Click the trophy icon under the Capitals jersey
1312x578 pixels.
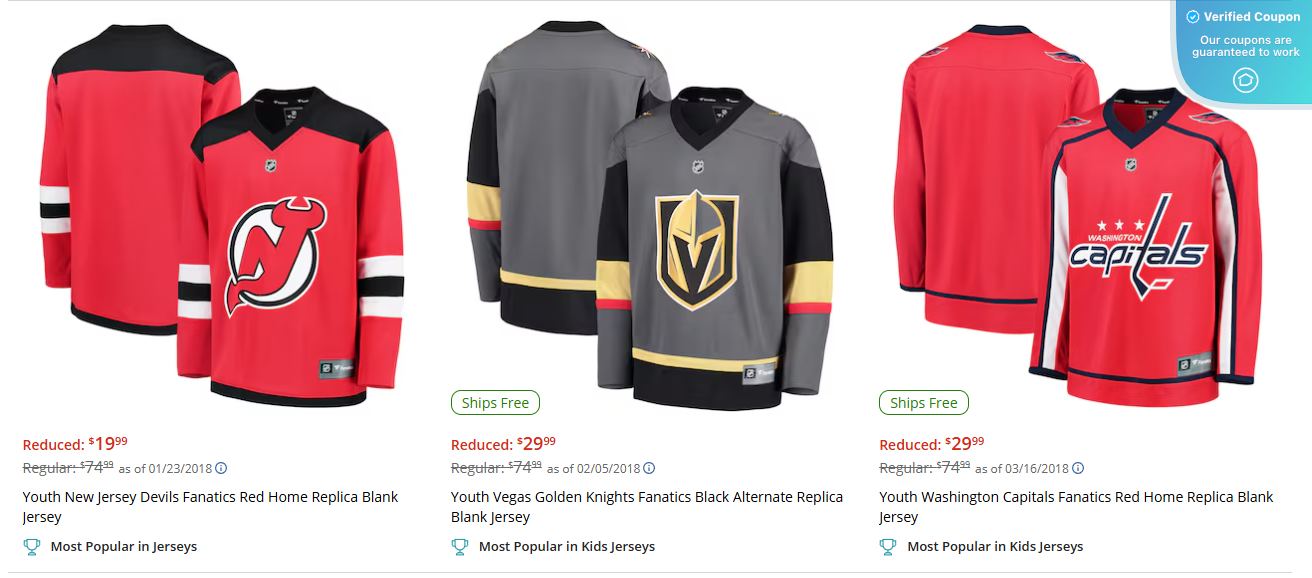[889, 546]
